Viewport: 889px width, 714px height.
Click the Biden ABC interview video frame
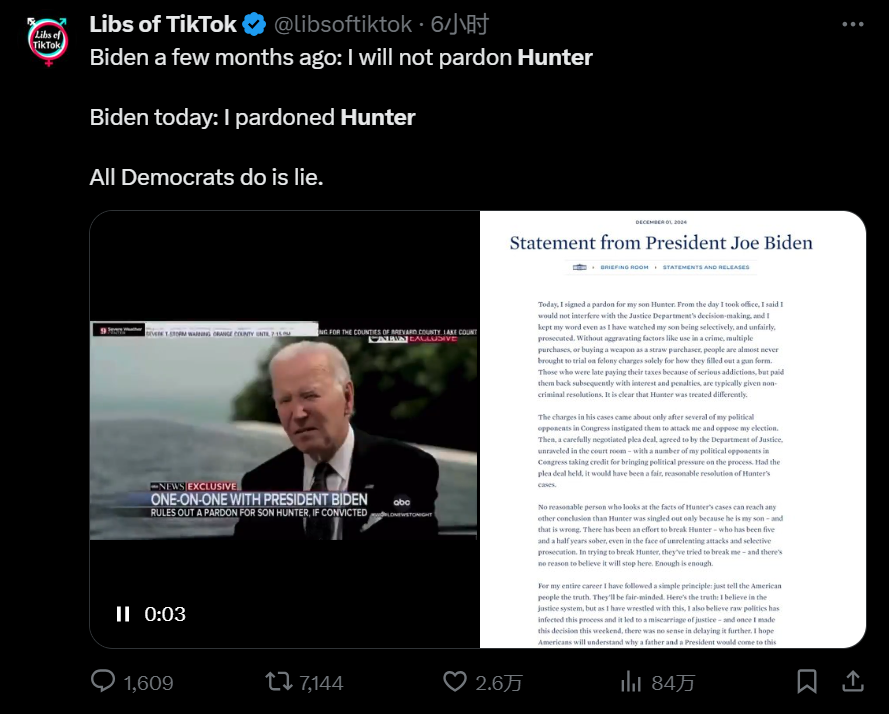point(284,430)
